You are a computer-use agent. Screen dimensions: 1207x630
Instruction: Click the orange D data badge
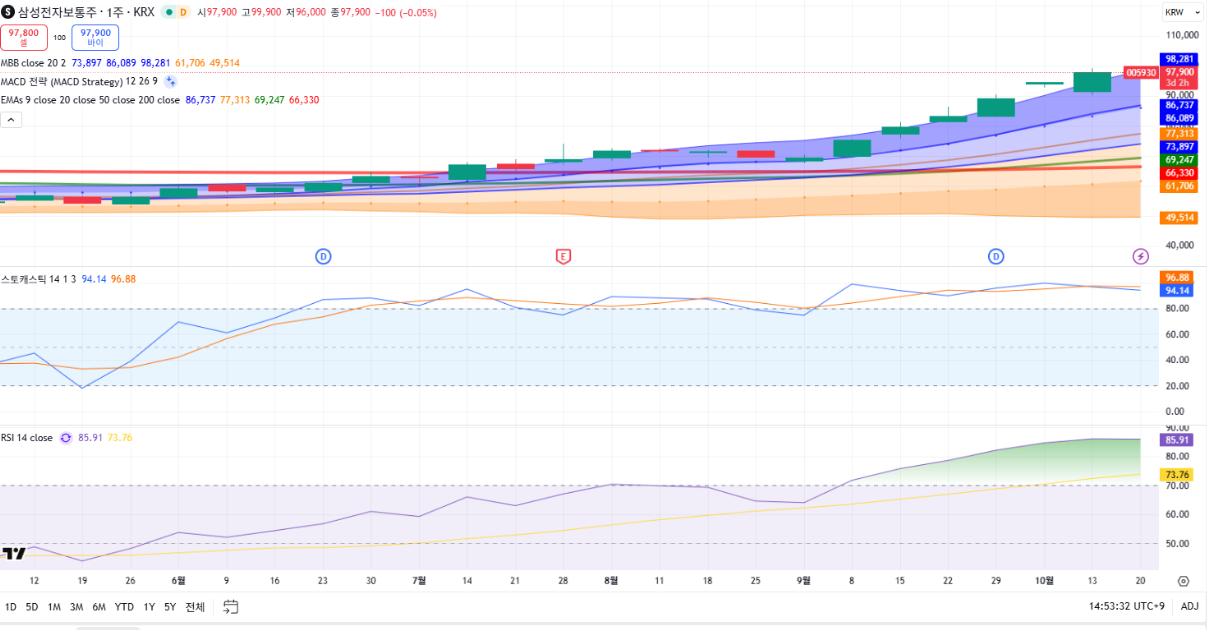(x=183, y=12)
